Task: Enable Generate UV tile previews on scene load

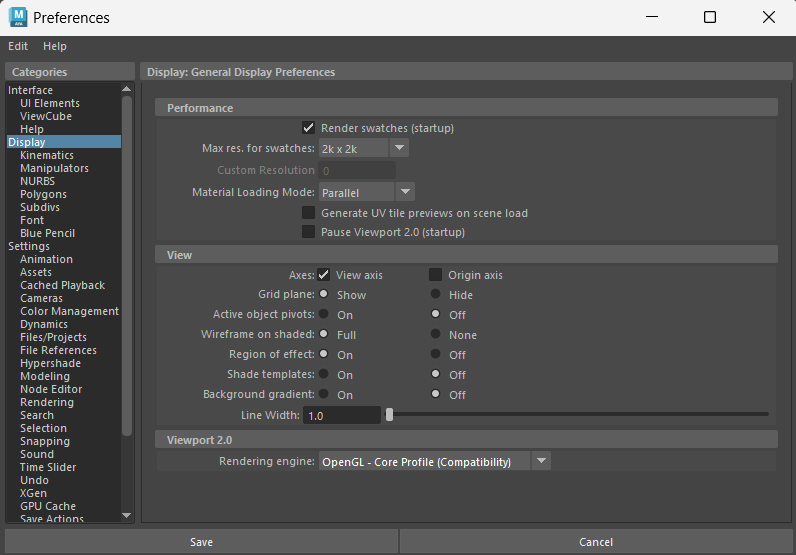Action: click(308, 213)
